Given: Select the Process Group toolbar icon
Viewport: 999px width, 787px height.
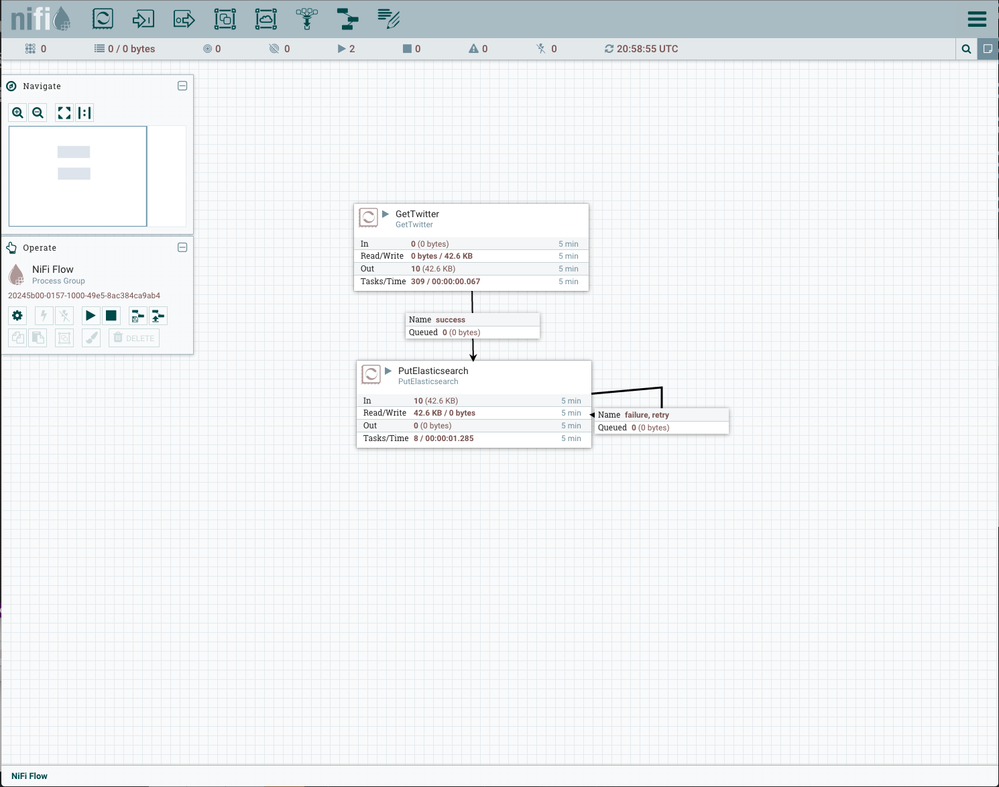Looking at the screenshot, I should pyautogui.click(x=225, y=18).
